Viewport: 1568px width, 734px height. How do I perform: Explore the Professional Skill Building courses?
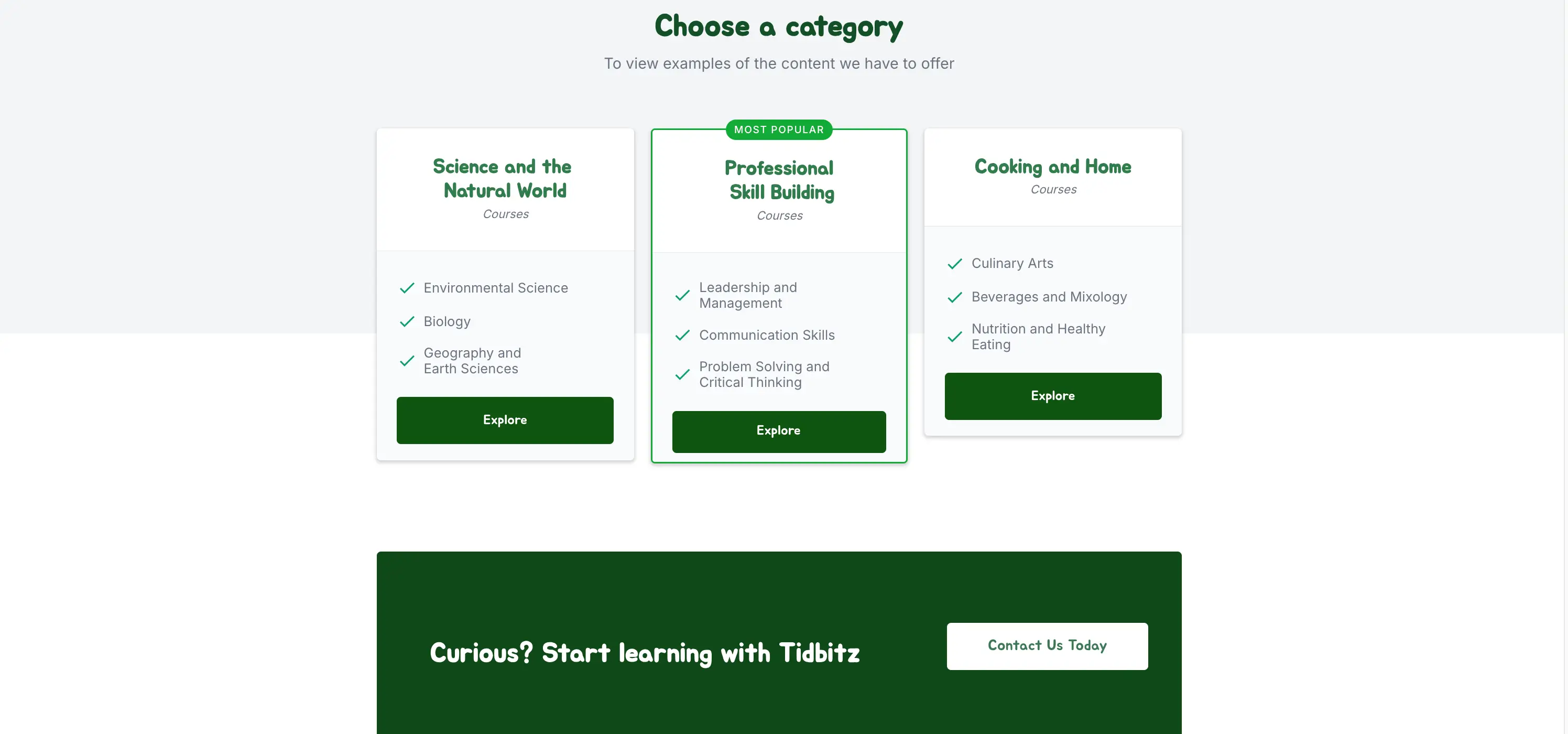(x=779, y=431)
